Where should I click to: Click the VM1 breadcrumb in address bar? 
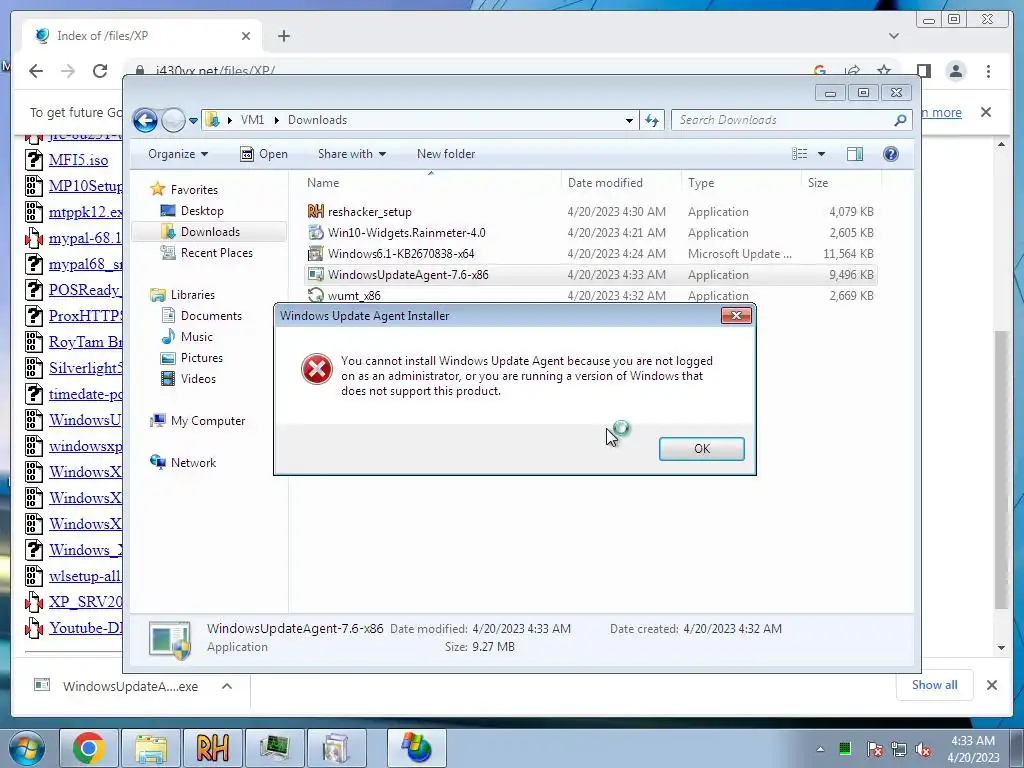252,120
